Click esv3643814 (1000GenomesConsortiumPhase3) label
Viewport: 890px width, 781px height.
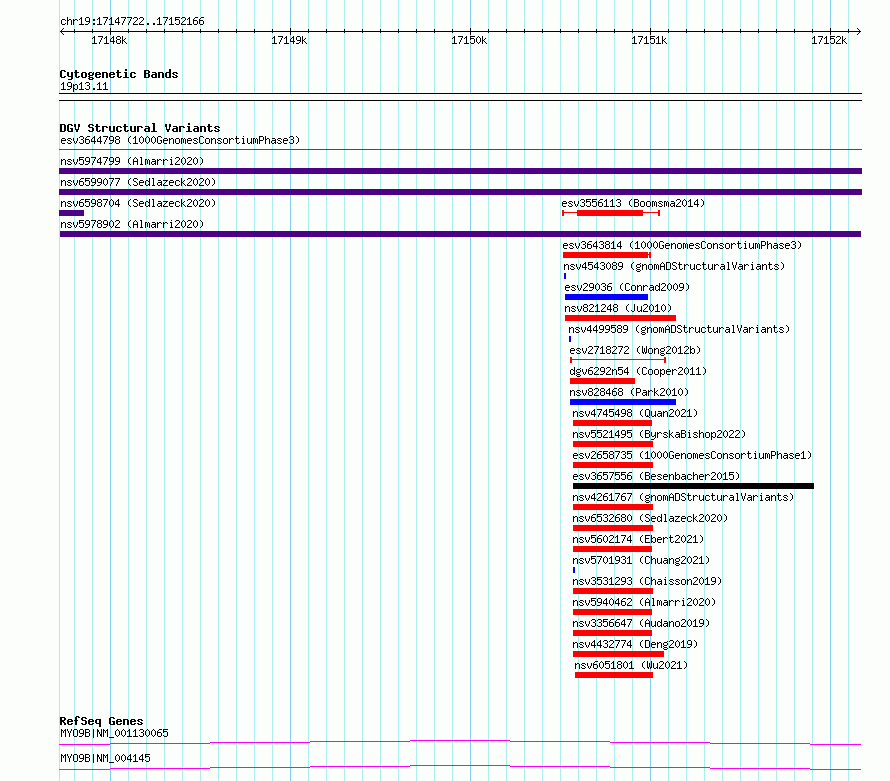coord(682,245)
